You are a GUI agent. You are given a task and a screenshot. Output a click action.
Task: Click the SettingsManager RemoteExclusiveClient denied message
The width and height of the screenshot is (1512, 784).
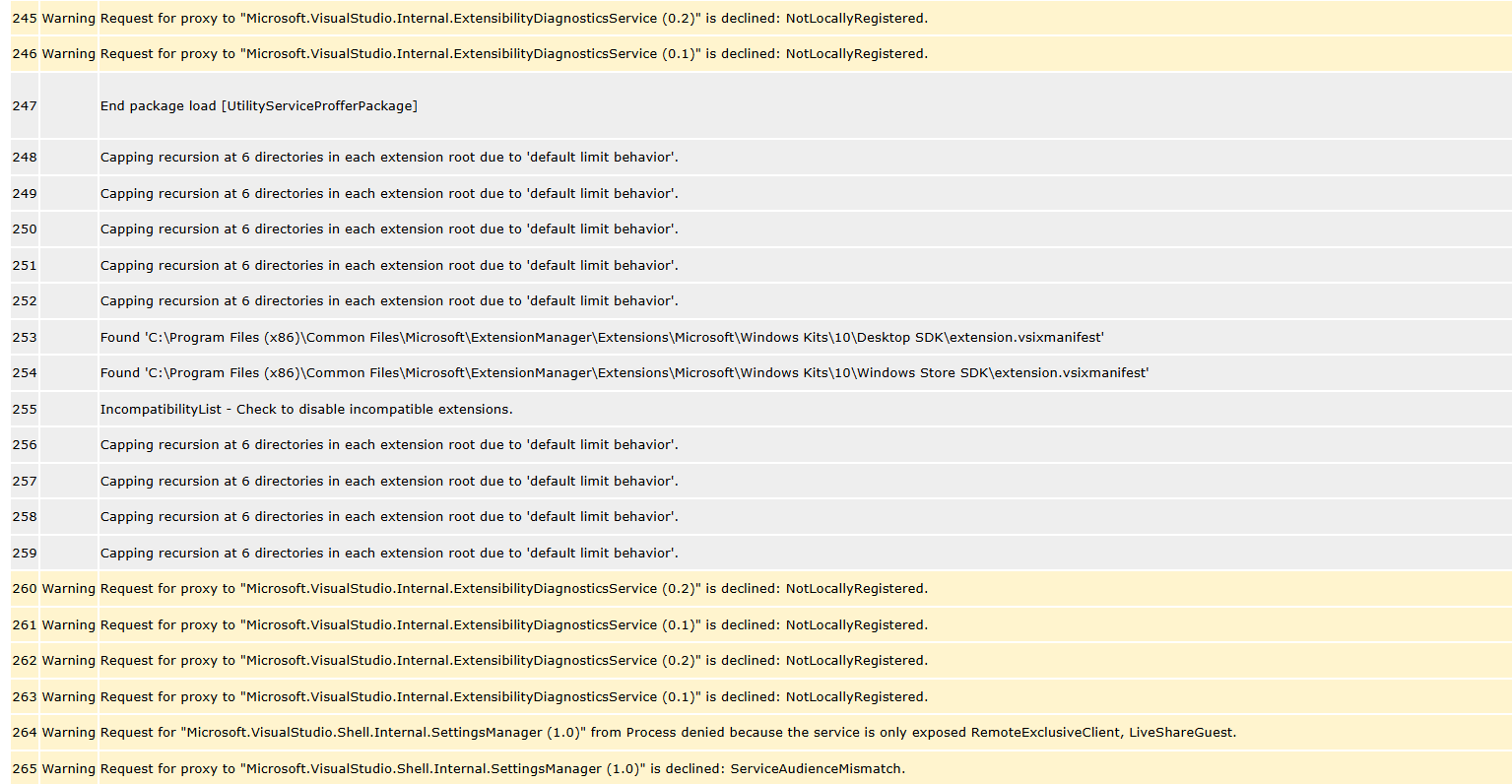(x=668, y=733)
